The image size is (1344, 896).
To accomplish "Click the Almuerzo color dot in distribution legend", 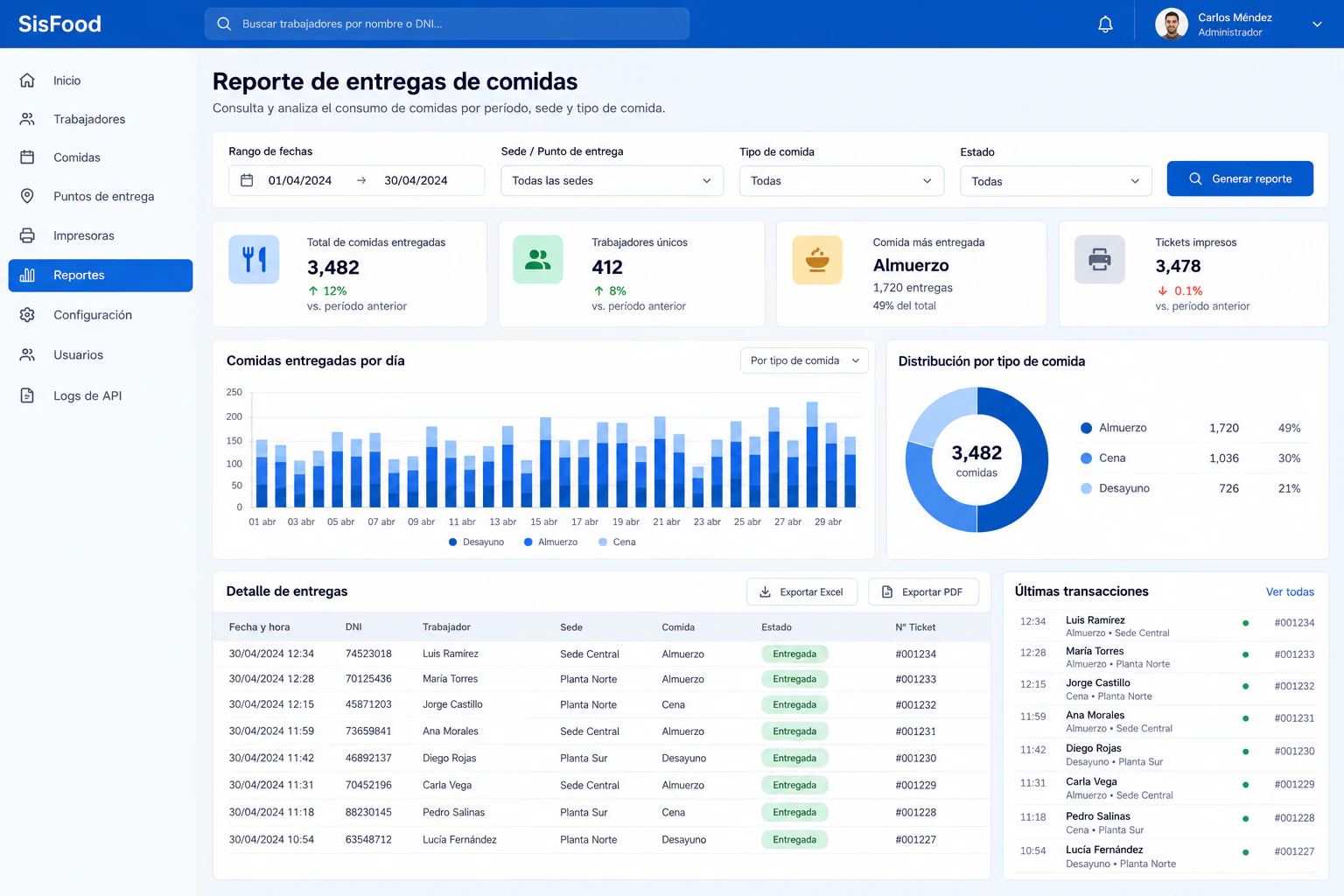I will coord(1086,428).
